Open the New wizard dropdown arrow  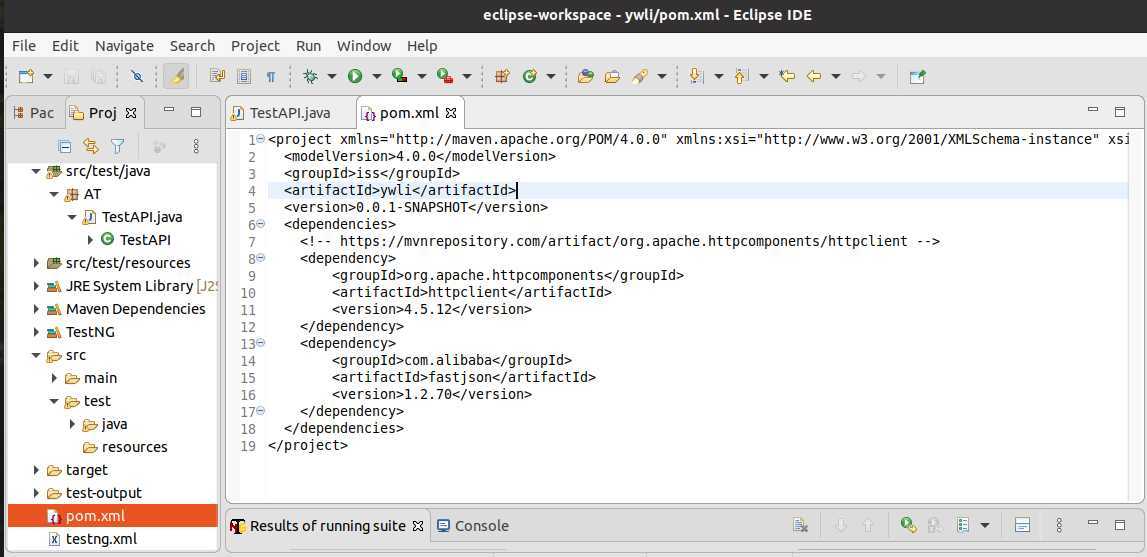(48, 76)
